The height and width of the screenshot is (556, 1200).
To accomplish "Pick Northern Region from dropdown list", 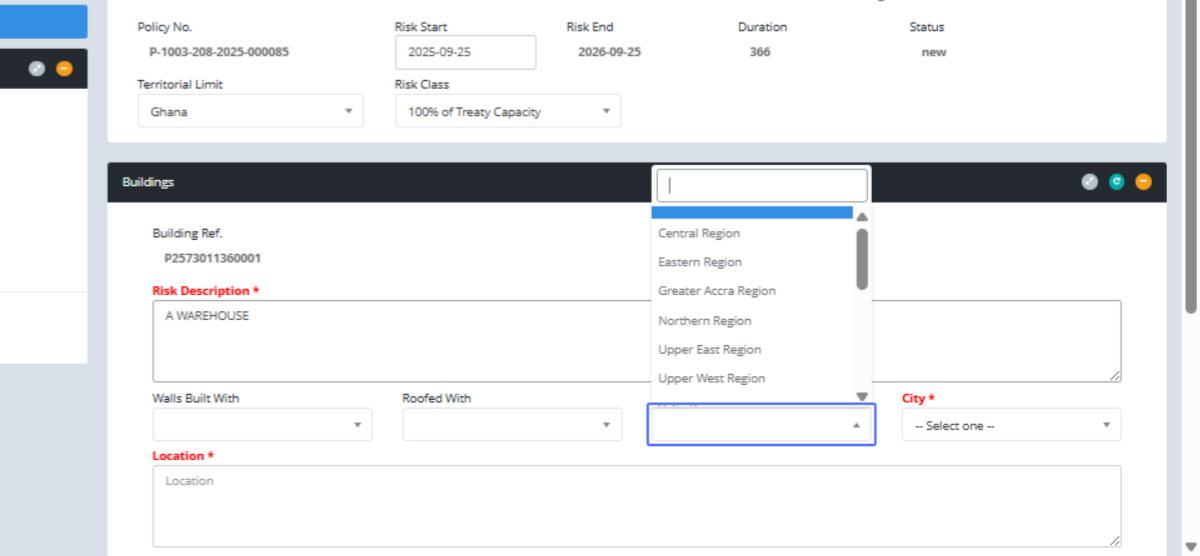I will (x=705, y=321).
